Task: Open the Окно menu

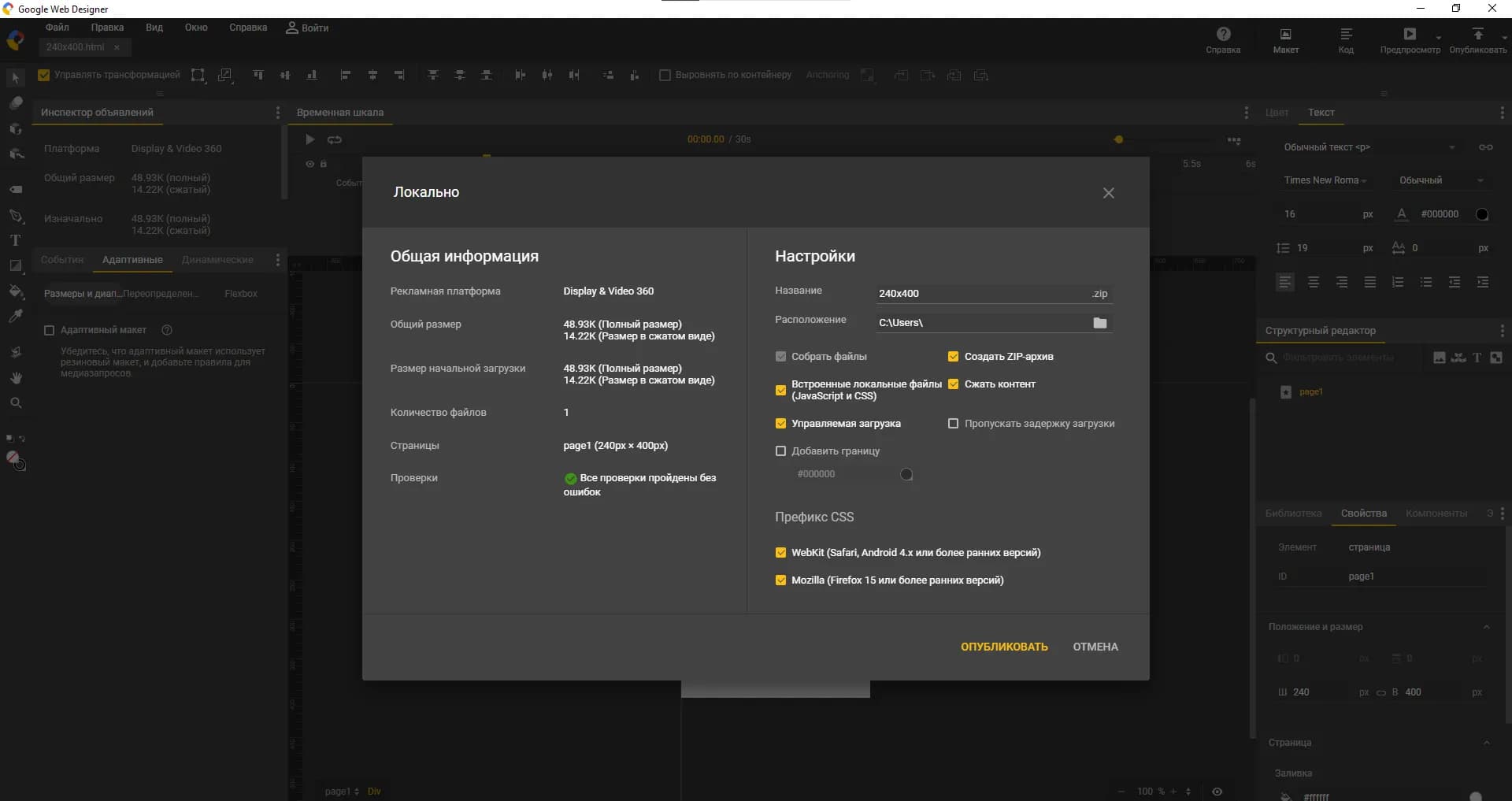Action: point(196,28)
